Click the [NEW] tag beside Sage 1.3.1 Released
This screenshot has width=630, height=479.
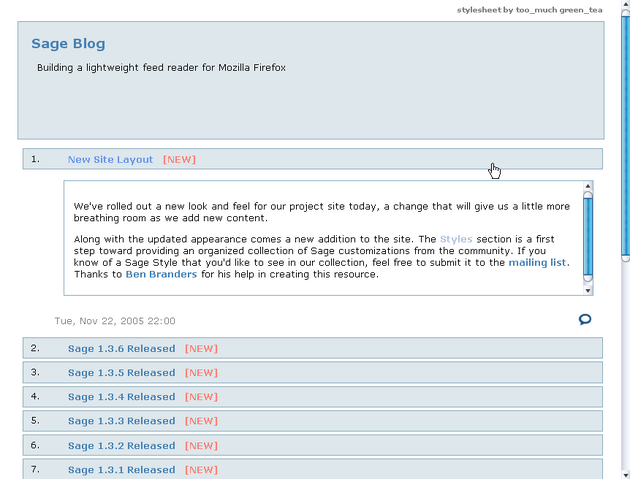tap(201, 470)
